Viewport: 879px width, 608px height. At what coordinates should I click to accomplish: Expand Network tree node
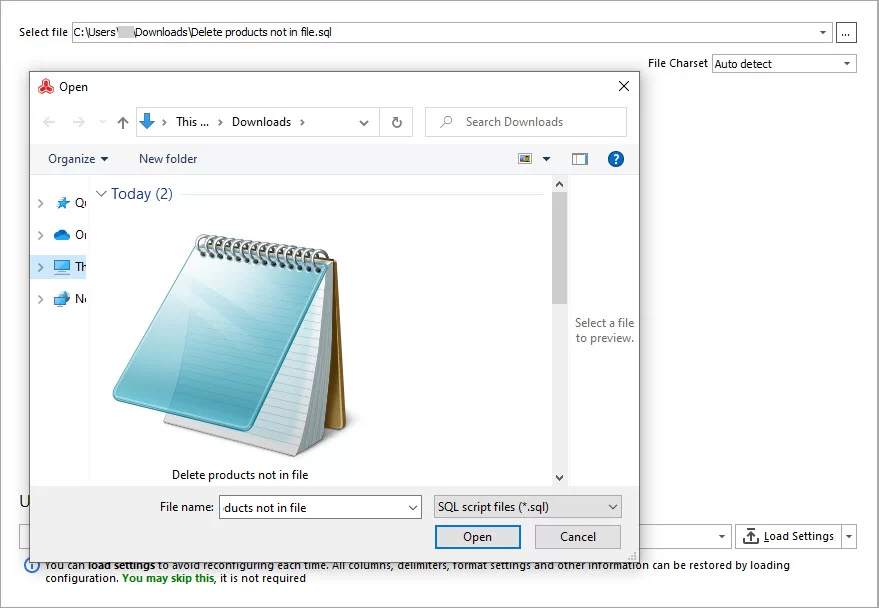click(x=40, y=299)
